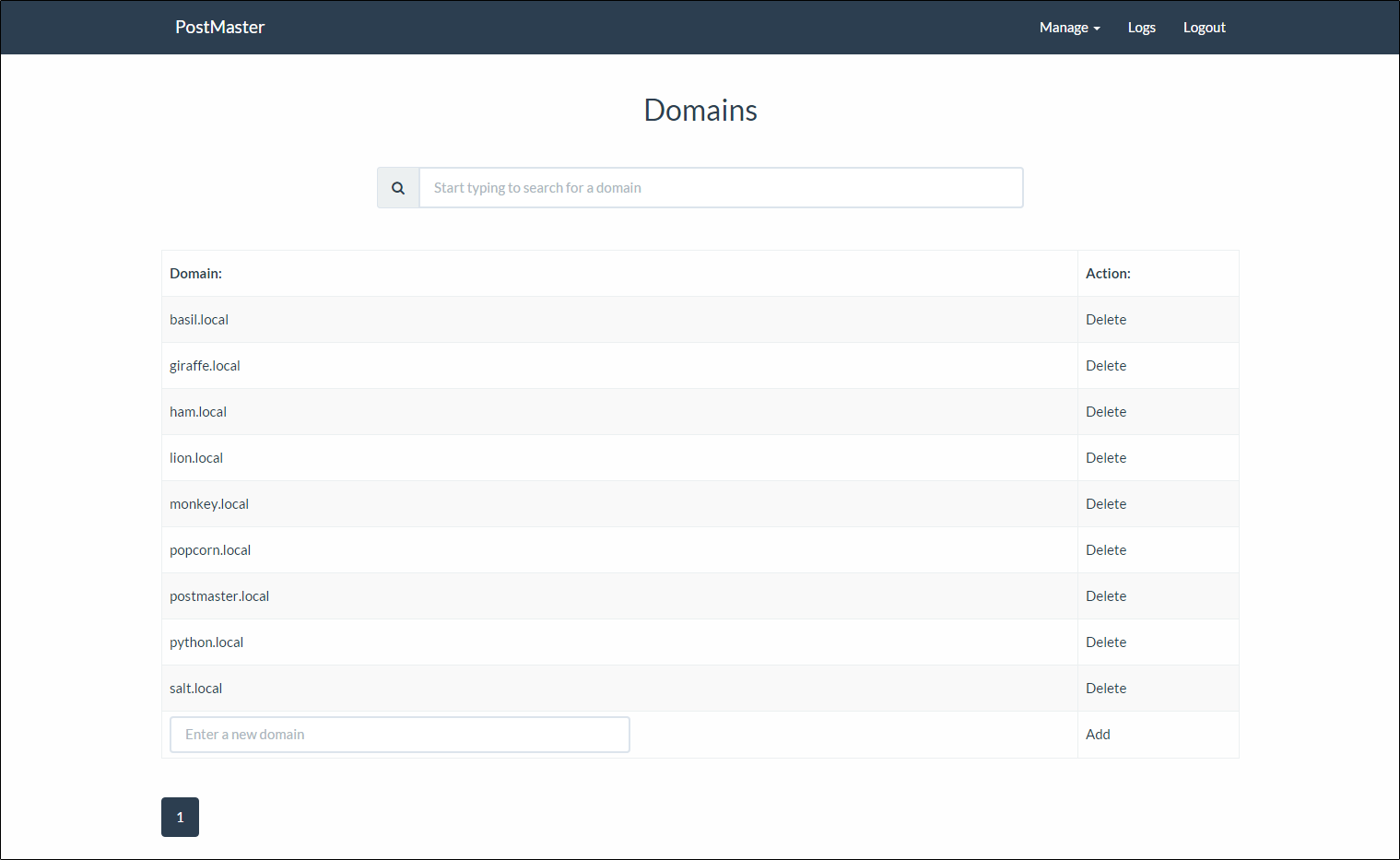Screen dimensions: 1400x860
Task: Click the Domain: column header
Action: point(195,274)
